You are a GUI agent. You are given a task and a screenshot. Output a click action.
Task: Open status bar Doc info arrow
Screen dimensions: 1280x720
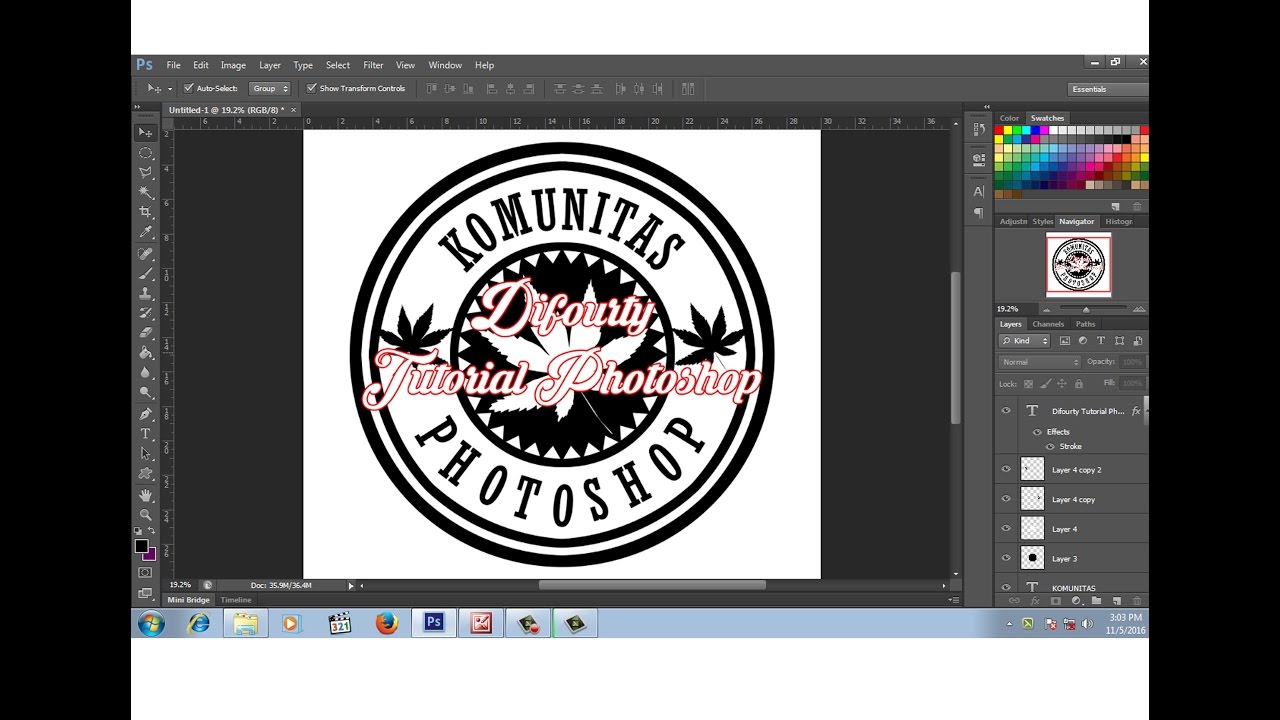click(351, 585)
